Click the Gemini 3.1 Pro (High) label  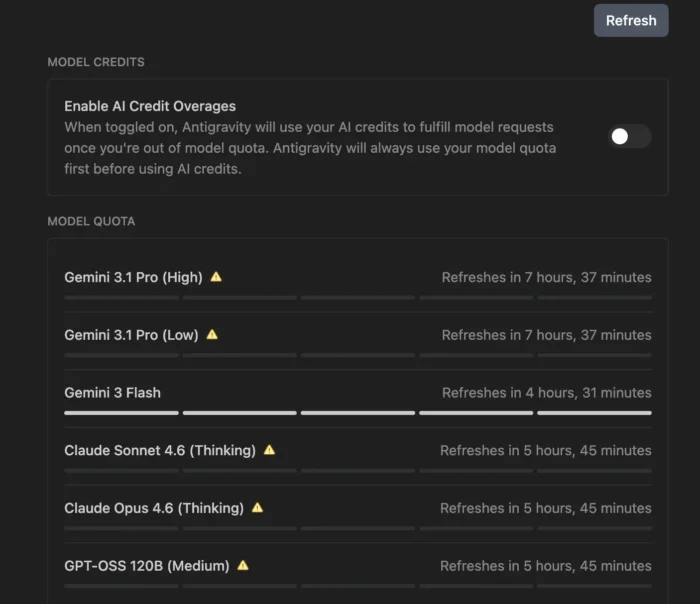pos(133,277)
